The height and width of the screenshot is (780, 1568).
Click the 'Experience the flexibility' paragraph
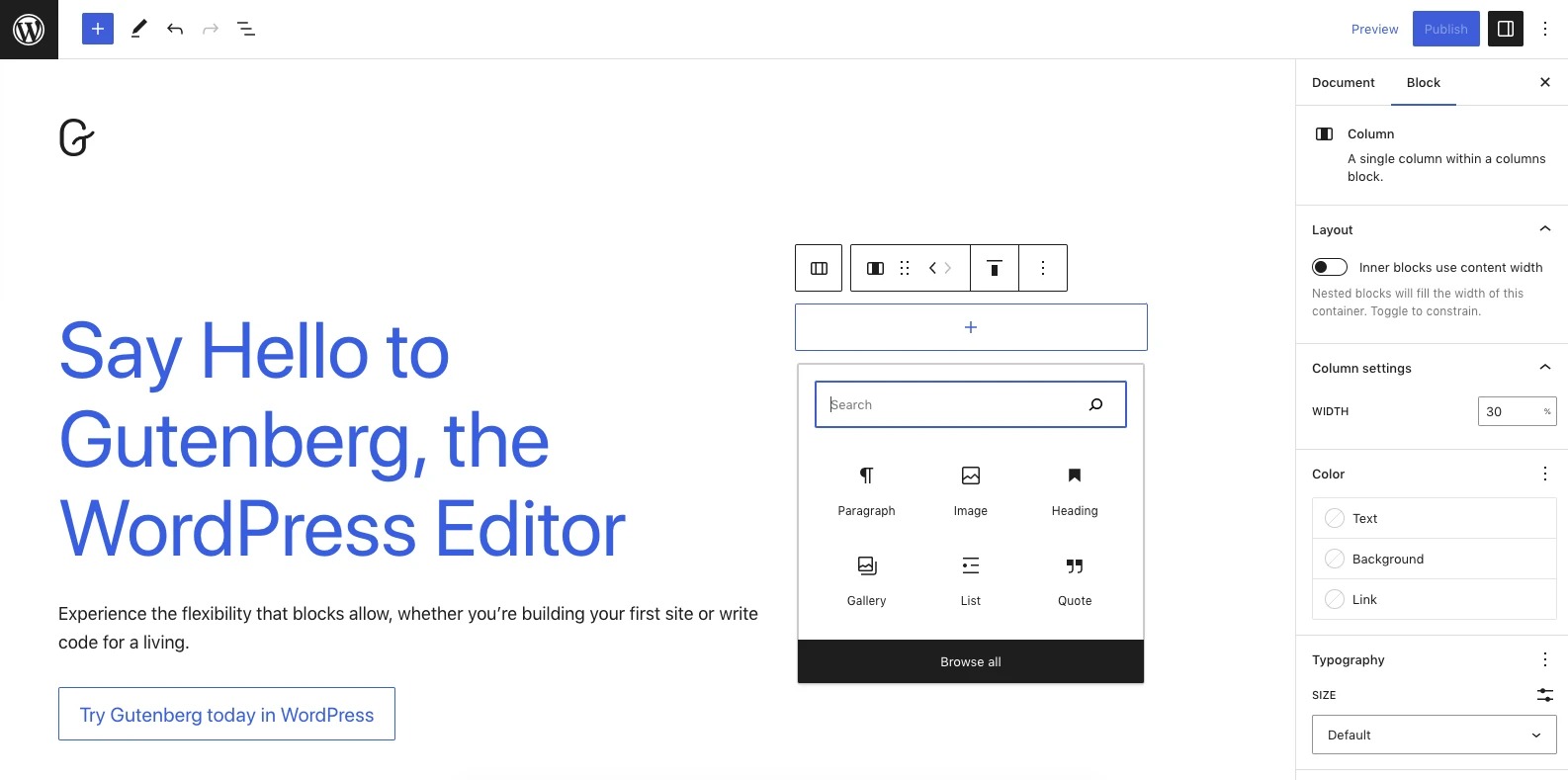(x=408, y=628)
